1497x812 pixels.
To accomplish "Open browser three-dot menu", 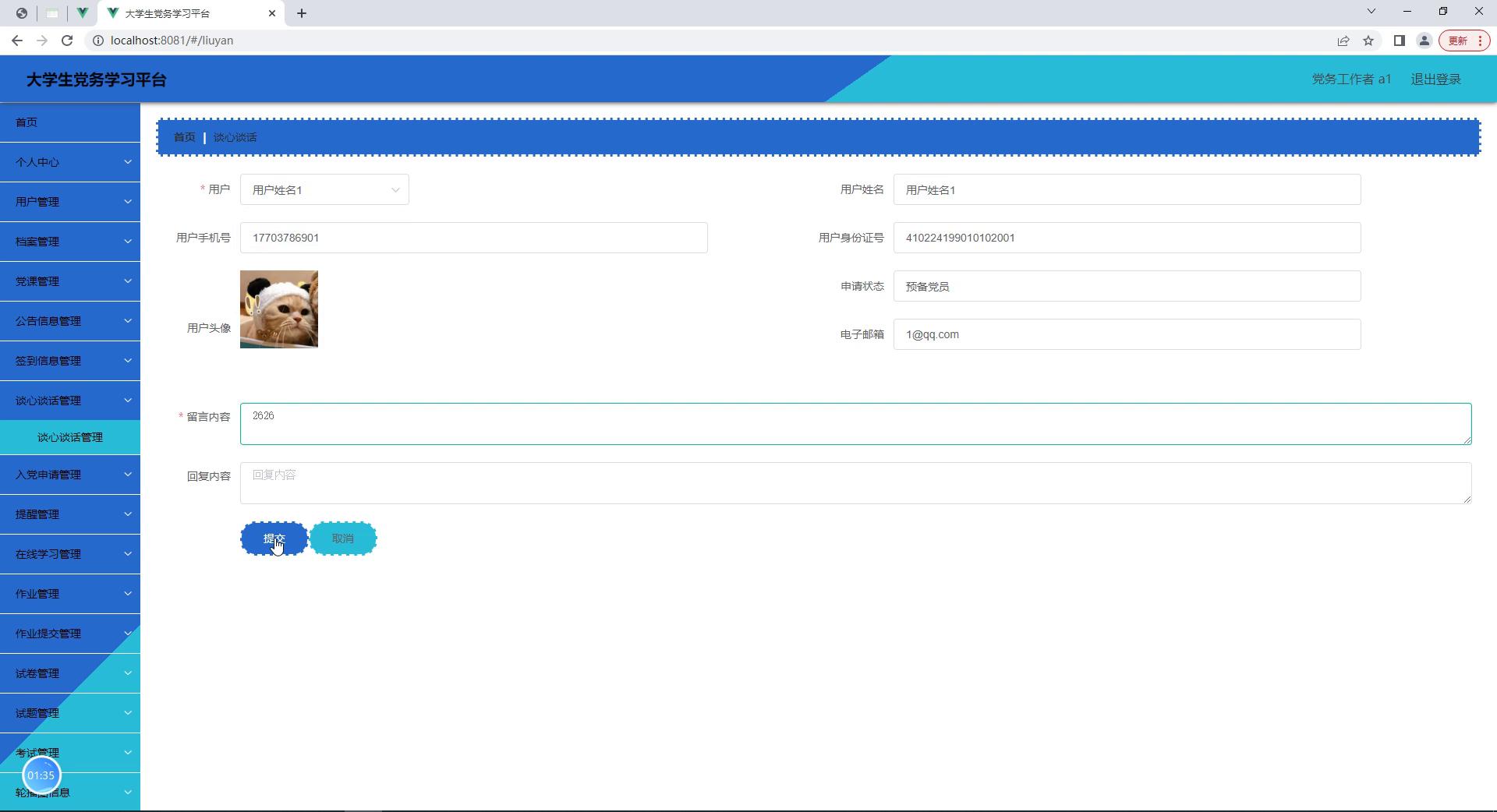I will click(x=1480, y=41).
